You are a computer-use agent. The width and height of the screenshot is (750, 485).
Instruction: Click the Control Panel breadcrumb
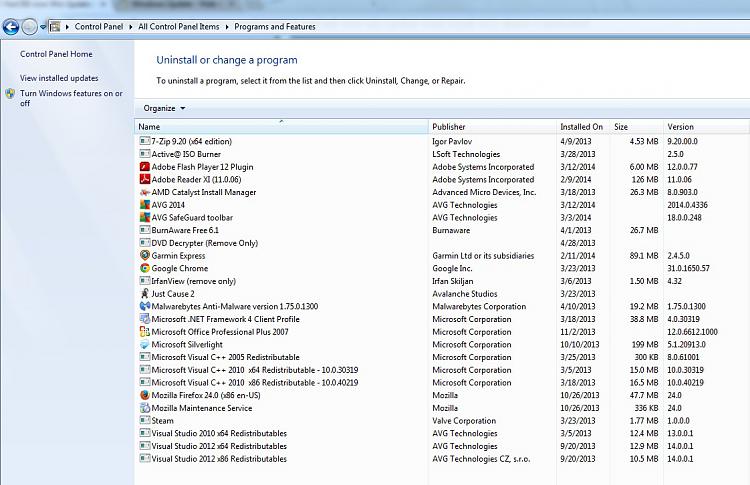(99, 27)
